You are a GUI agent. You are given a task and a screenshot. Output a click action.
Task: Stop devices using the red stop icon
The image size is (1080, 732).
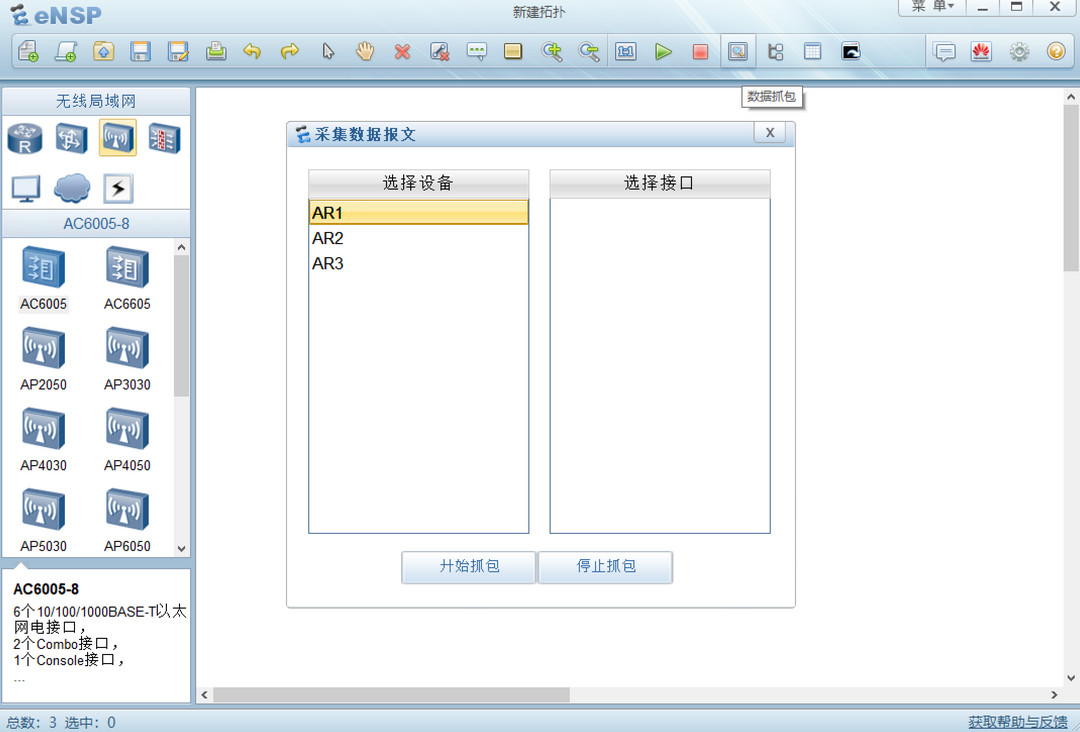(700, 51)
